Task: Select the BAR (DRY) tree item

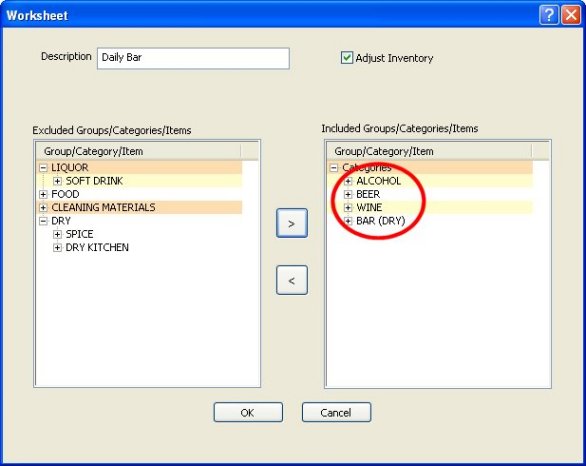Action: coord(380,221)
